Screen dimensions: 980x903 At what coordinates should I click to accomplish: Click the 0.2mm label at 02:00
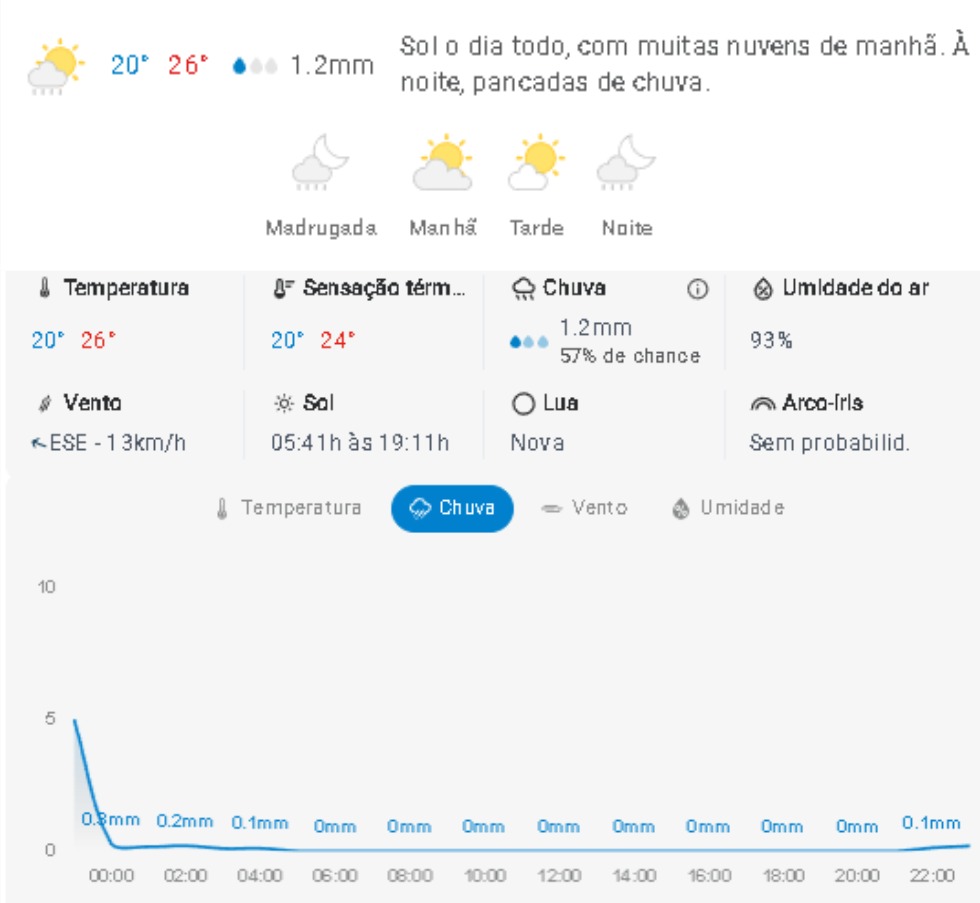185,821
